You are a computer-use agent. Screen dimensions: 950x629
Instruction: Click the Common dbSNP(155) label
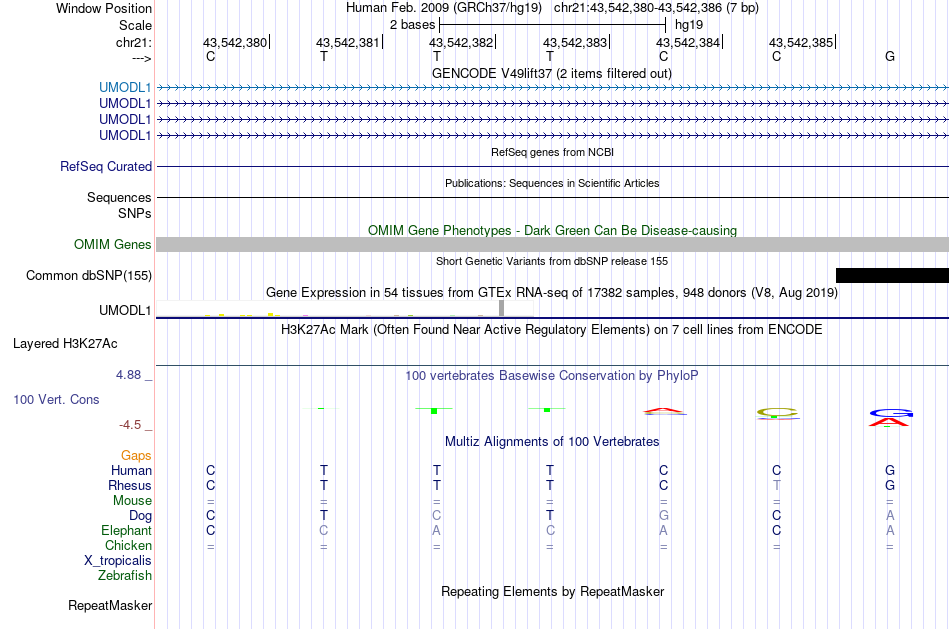(89, 276)
